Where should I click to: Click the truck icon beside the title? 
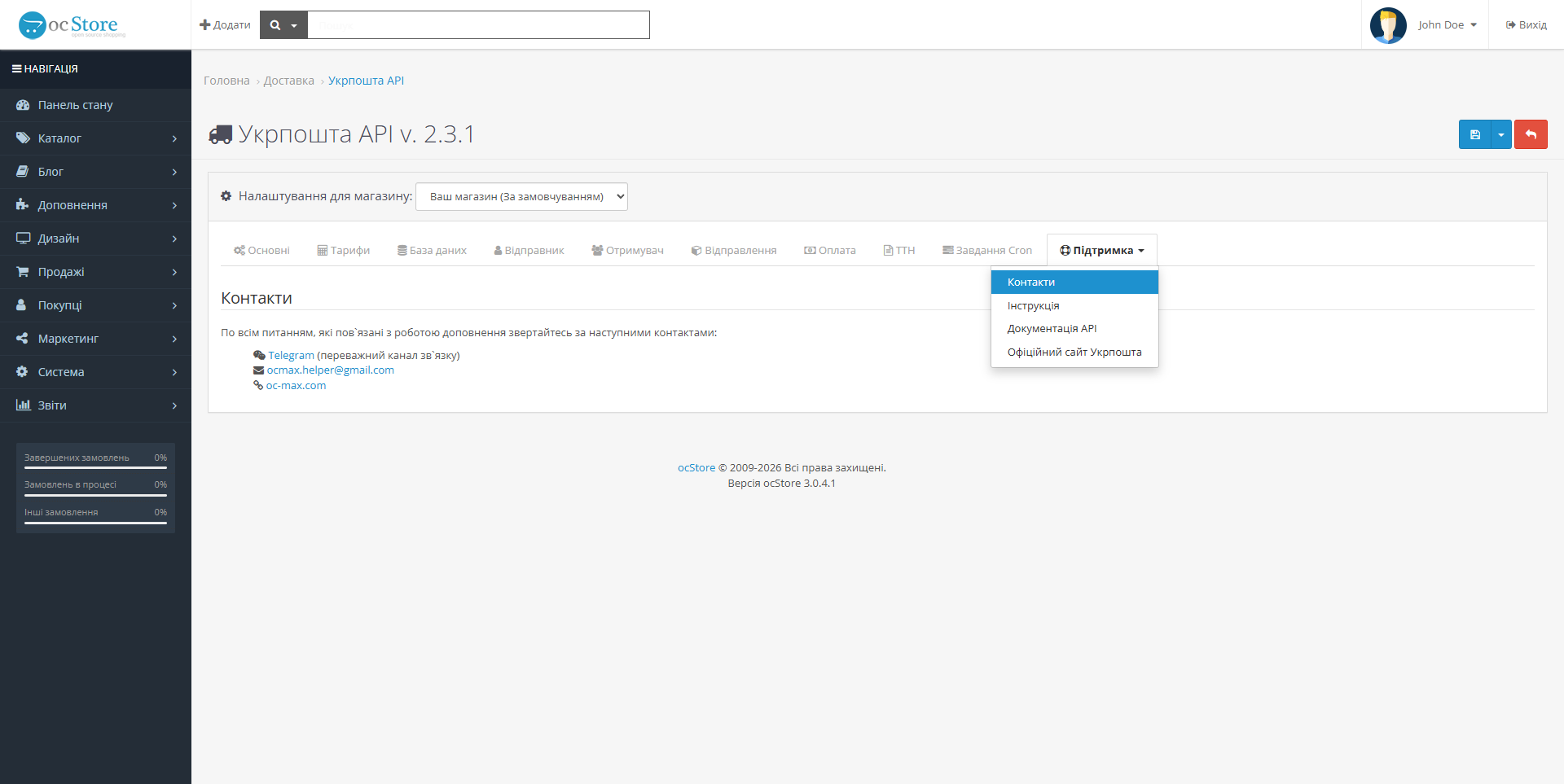[221, 135]
